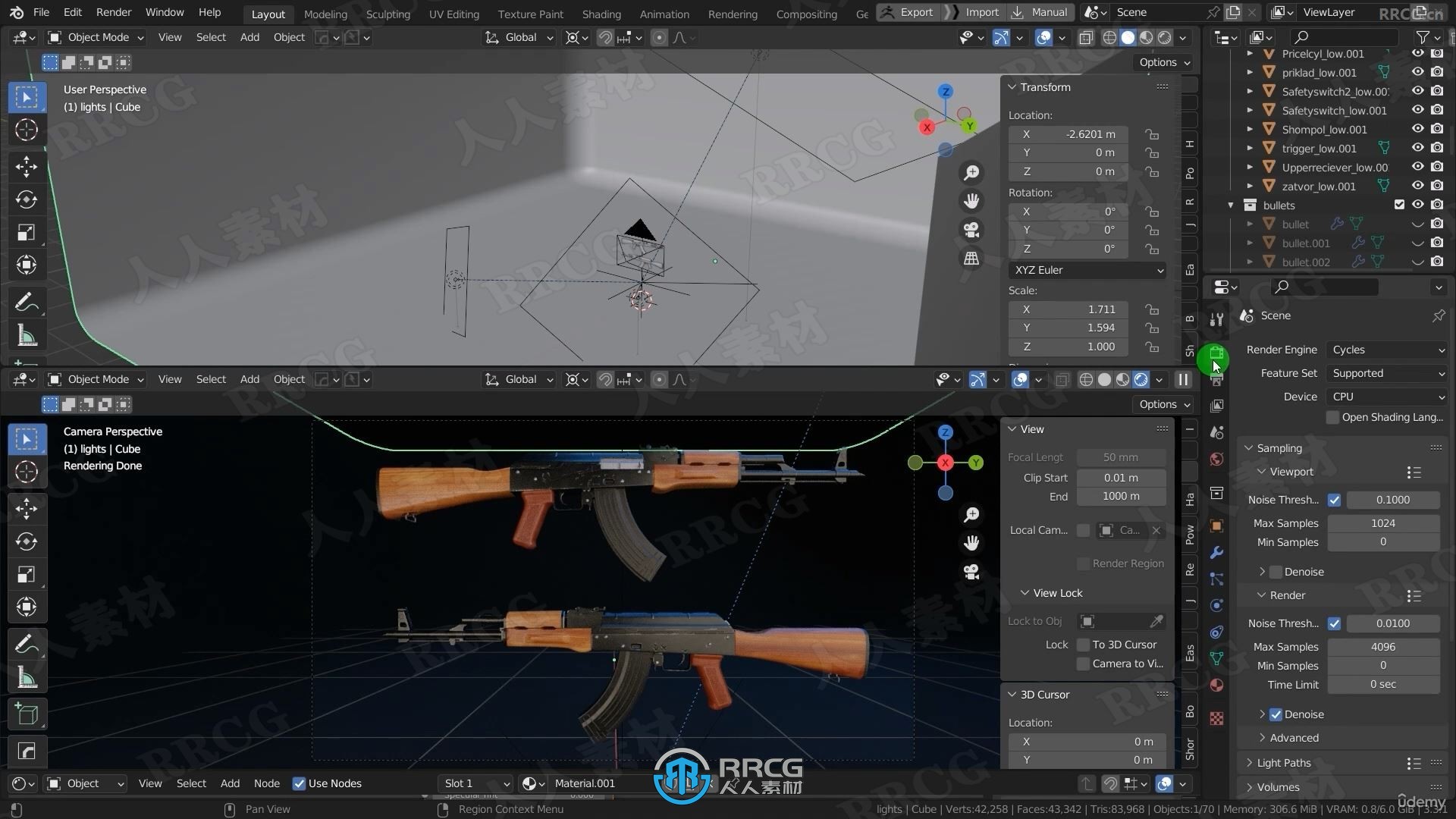
Task: Open Device CPU dropdown
Action: click(1387, 397)
